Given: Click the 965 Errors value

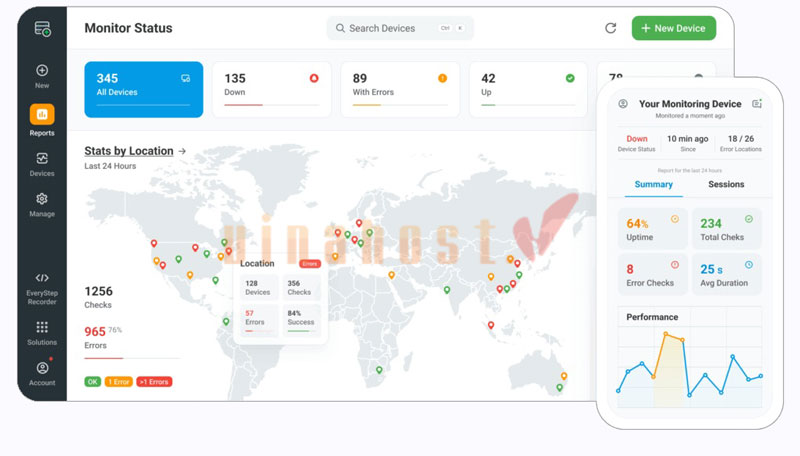Looking at the screenshot, I should point(95,332).
